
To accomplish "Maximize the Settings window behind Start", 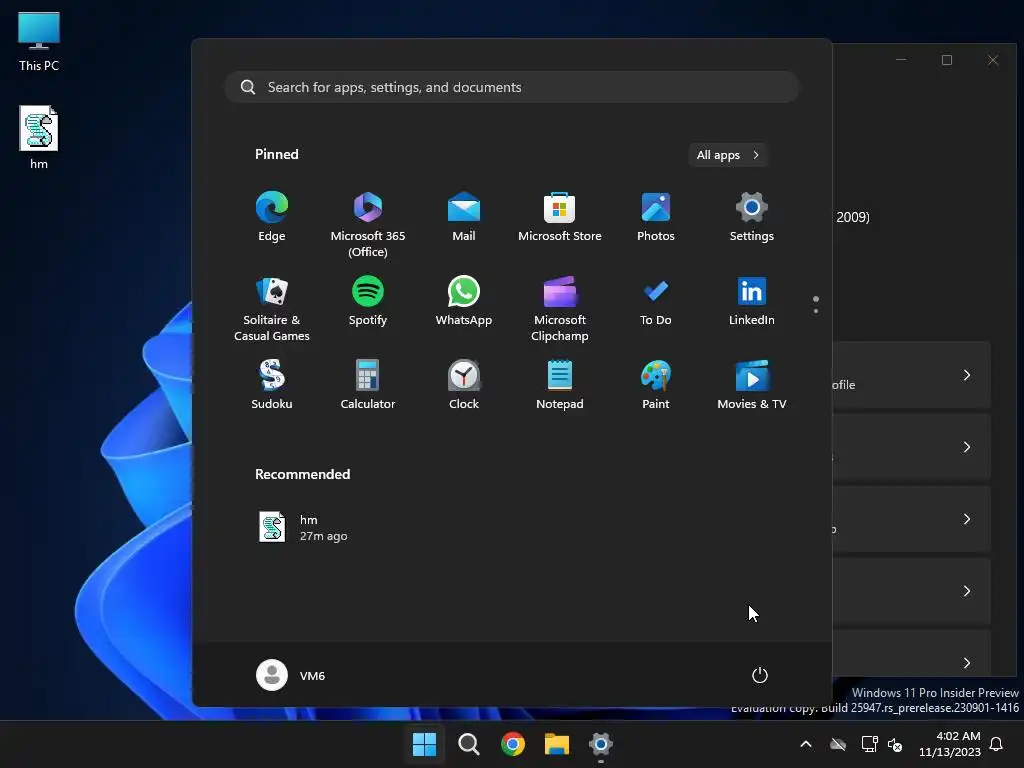I will [947, 60].
